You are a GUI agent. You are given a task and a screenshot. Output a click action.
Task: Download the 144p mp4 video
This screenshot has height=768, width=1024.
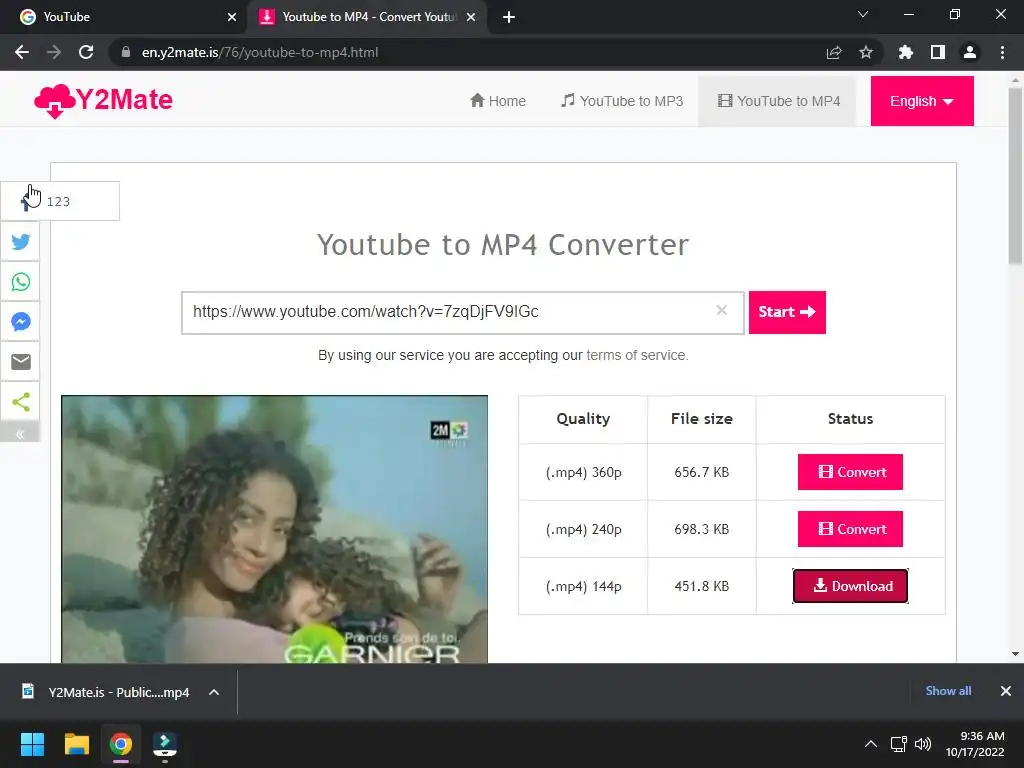(850, 586)
